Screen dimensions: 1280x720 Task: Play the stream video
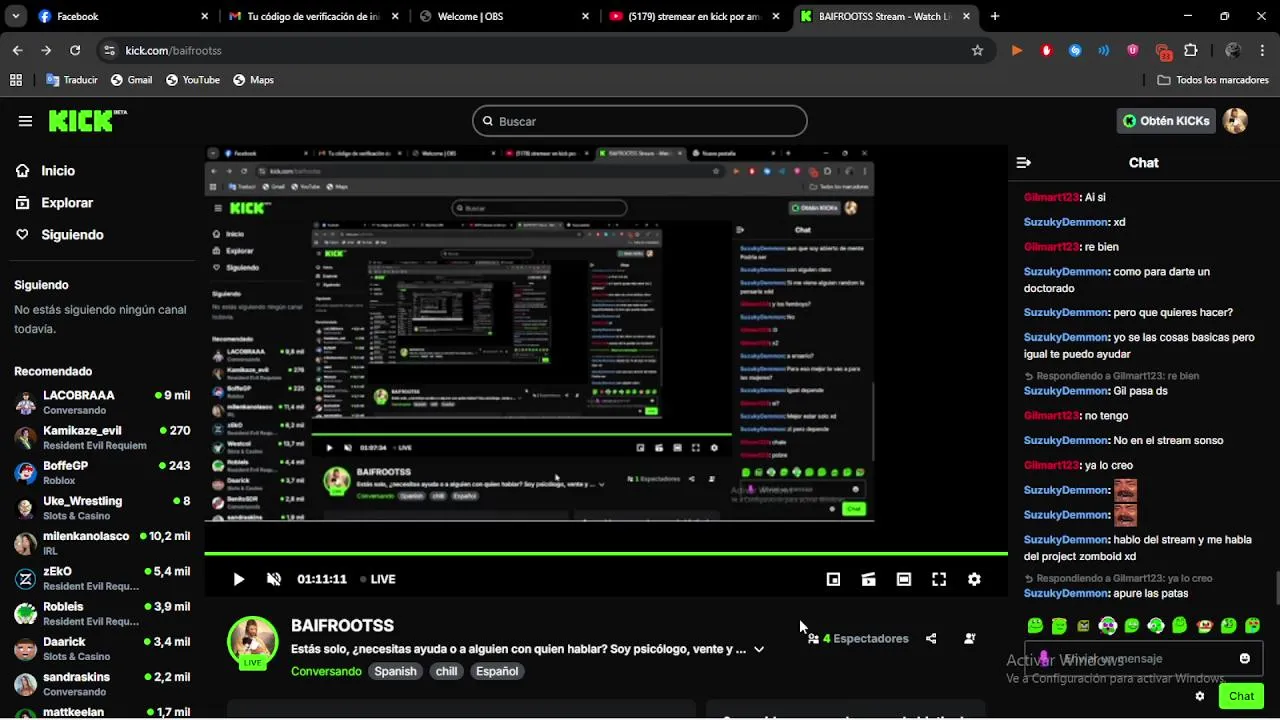238,579
